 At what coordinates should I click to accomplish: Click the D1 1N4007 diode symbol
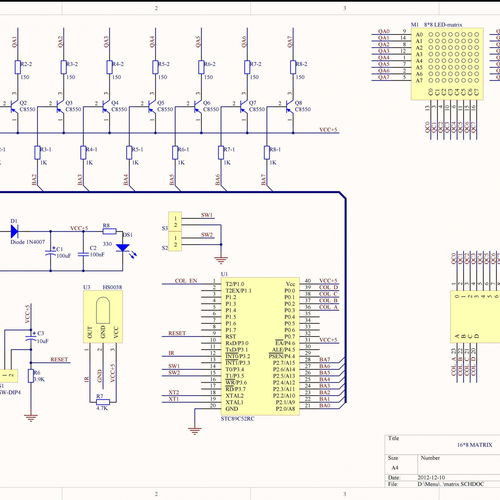coord(14,231)
